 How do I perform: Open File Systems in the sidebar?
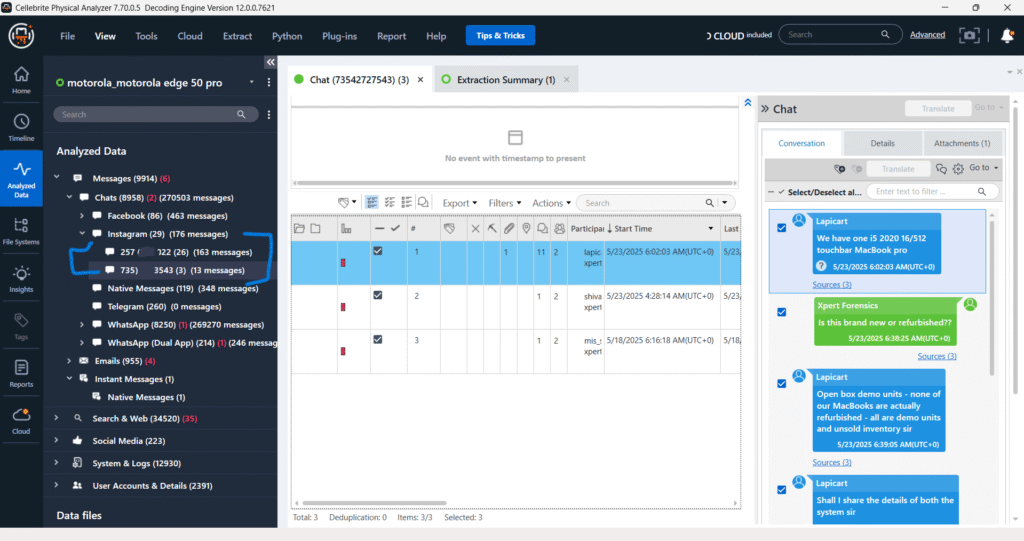tap(21, 231)
